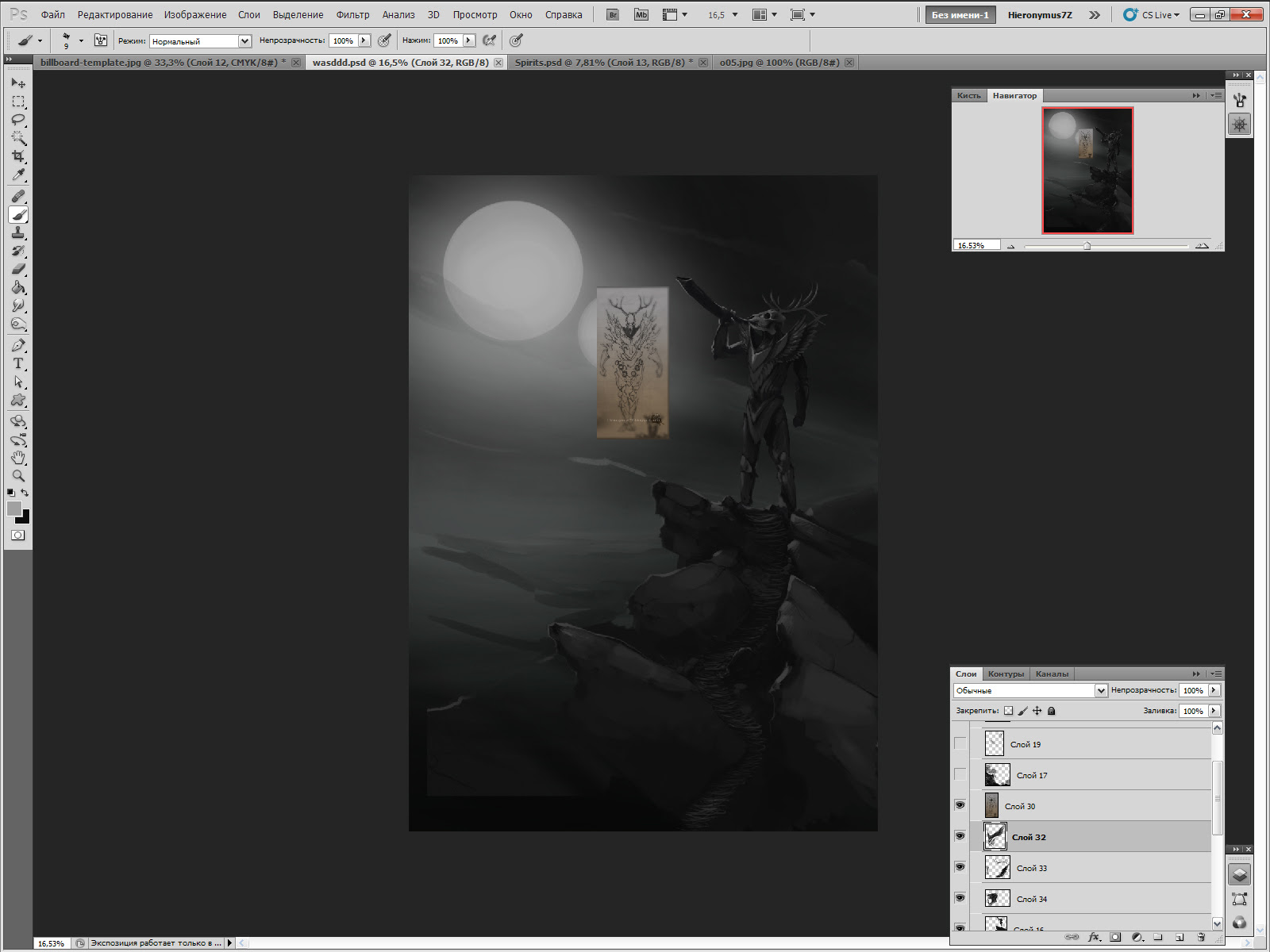Launch Adobe Bridge from the top bar
This screenshot has height=952, width=1270.
pyautogui.click(x=613, y=15)
